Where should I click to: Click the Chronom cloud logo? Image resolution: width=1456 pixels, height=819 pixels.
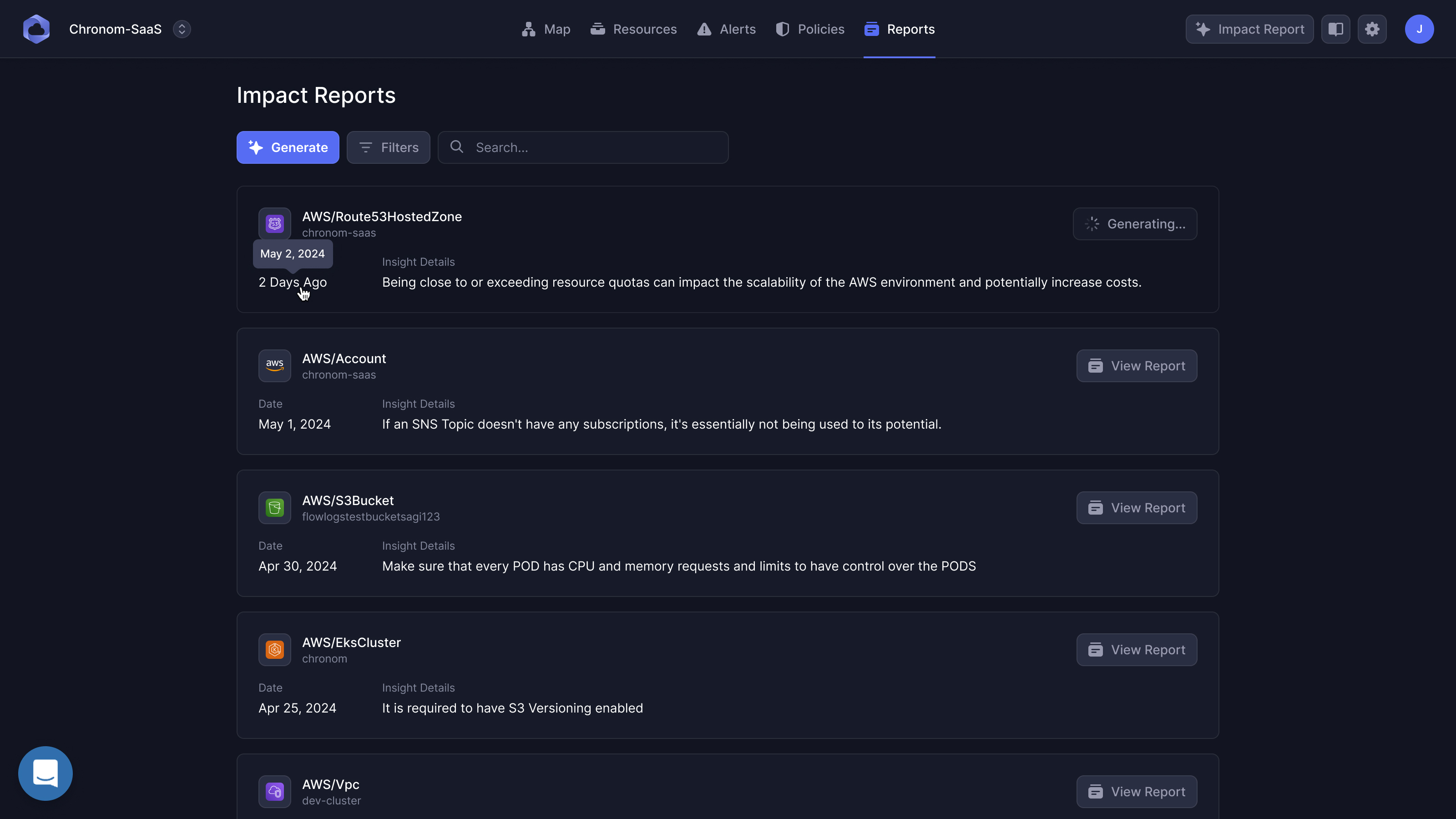coord(36,29)
